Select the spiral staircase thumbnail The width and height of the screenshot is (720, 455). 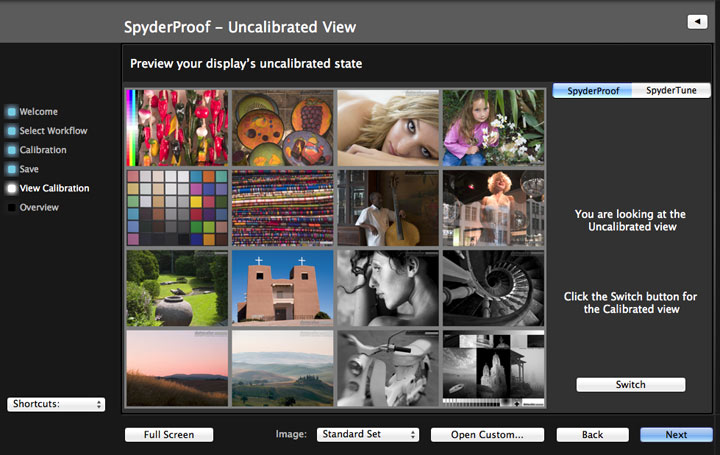pyautogui.click(x=494, y=288)
